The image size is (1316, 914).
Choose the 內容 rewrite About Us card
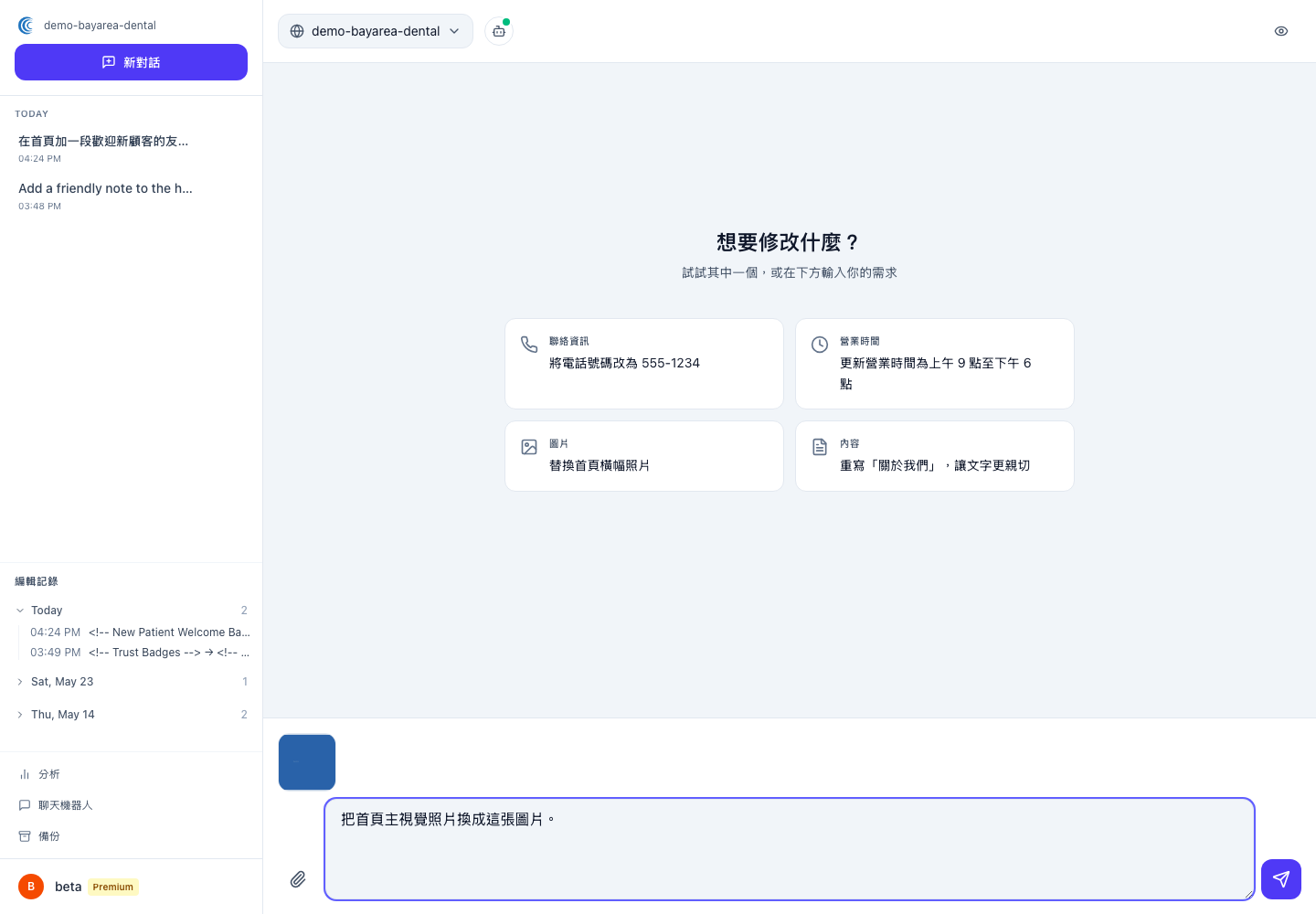(x=935, y=456)
